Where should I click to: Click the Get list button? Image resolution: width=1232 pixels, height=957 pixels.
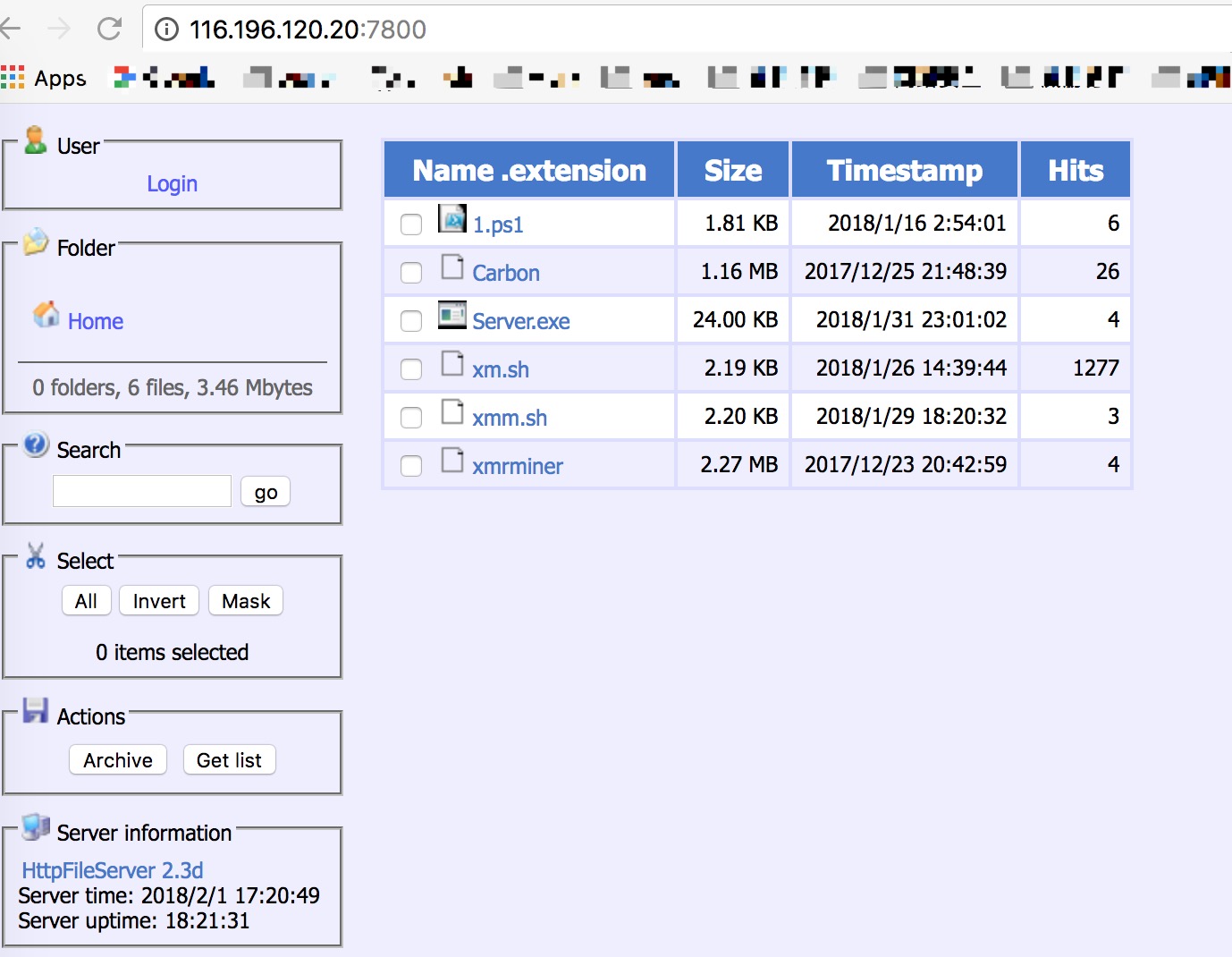point(229,759)
